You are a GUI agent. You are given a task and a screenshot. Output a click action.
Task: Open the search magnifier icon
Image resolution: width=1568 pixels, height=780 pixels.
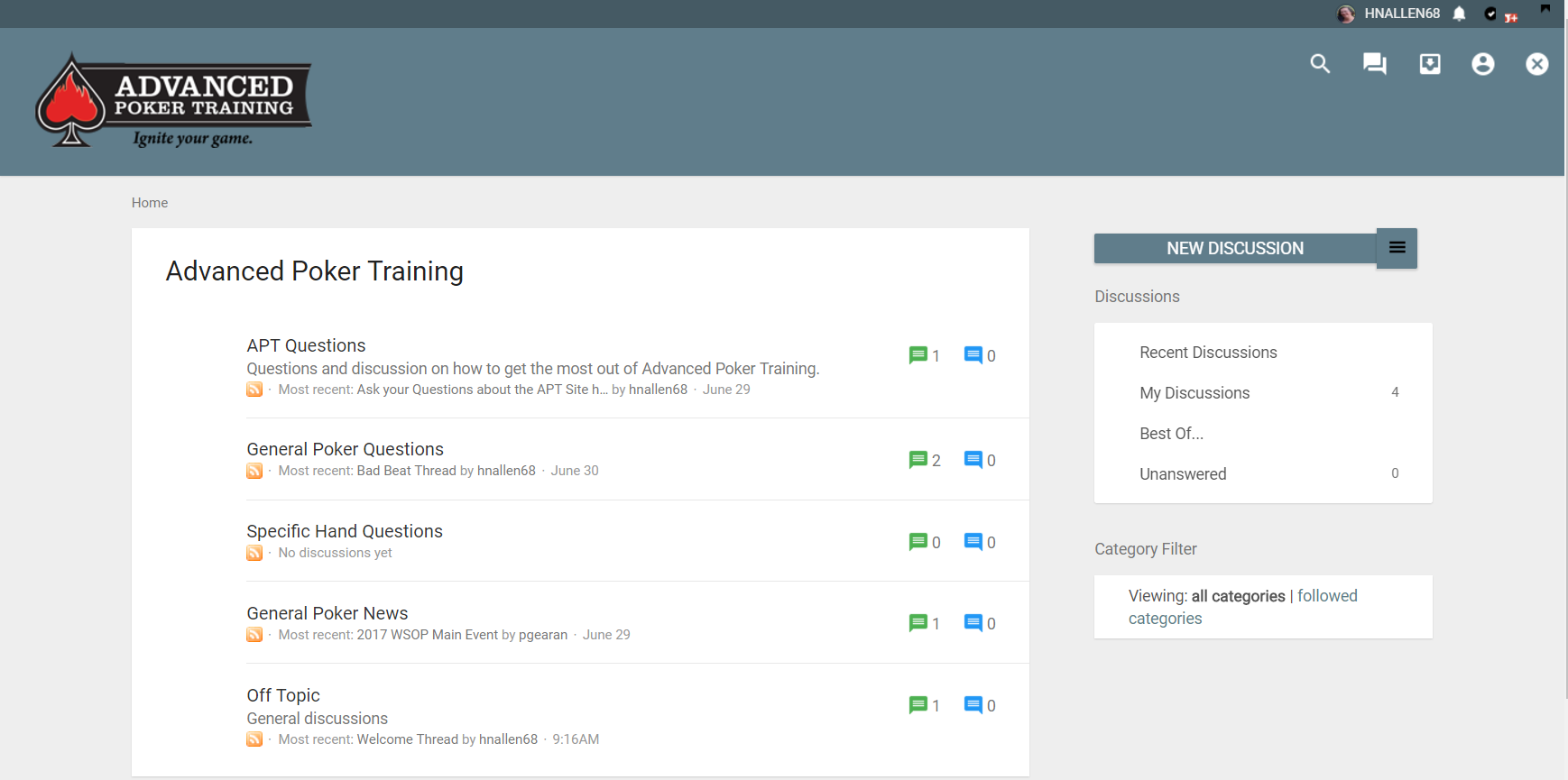[x=1320, y=64]
